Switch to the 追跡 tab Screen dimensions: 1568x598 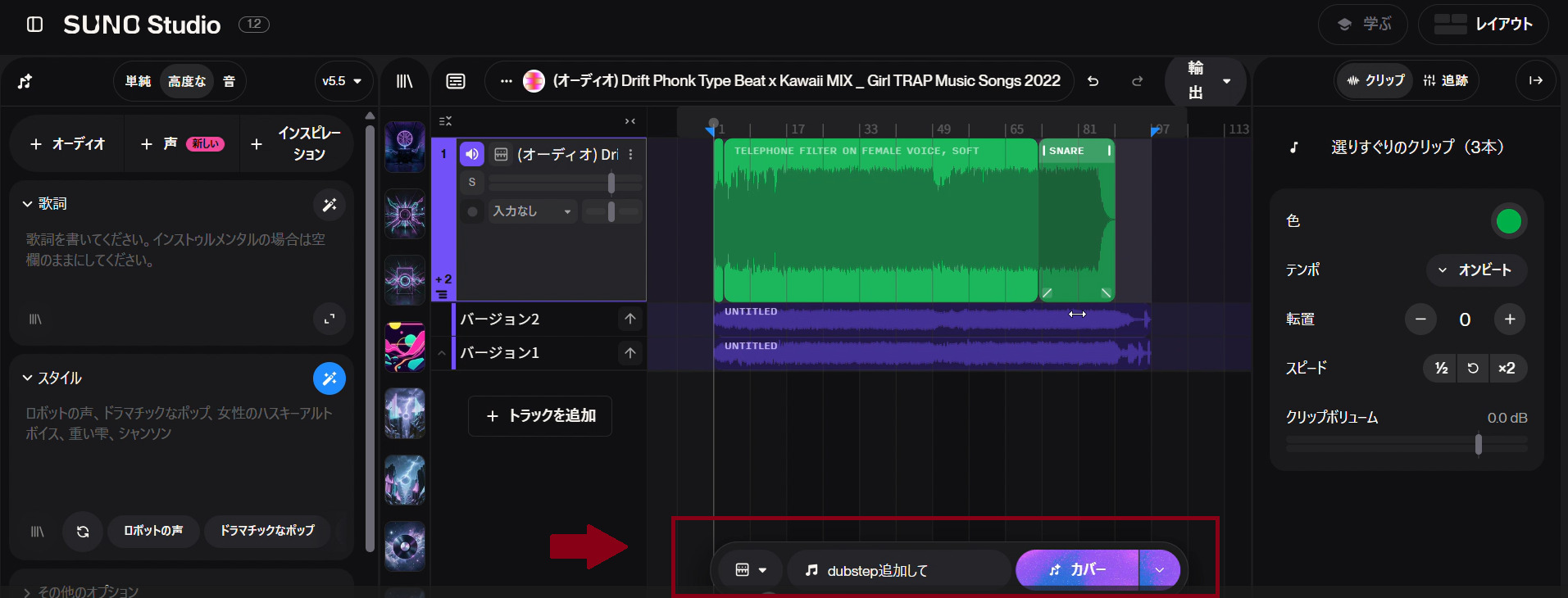[x=1446, y=80]
